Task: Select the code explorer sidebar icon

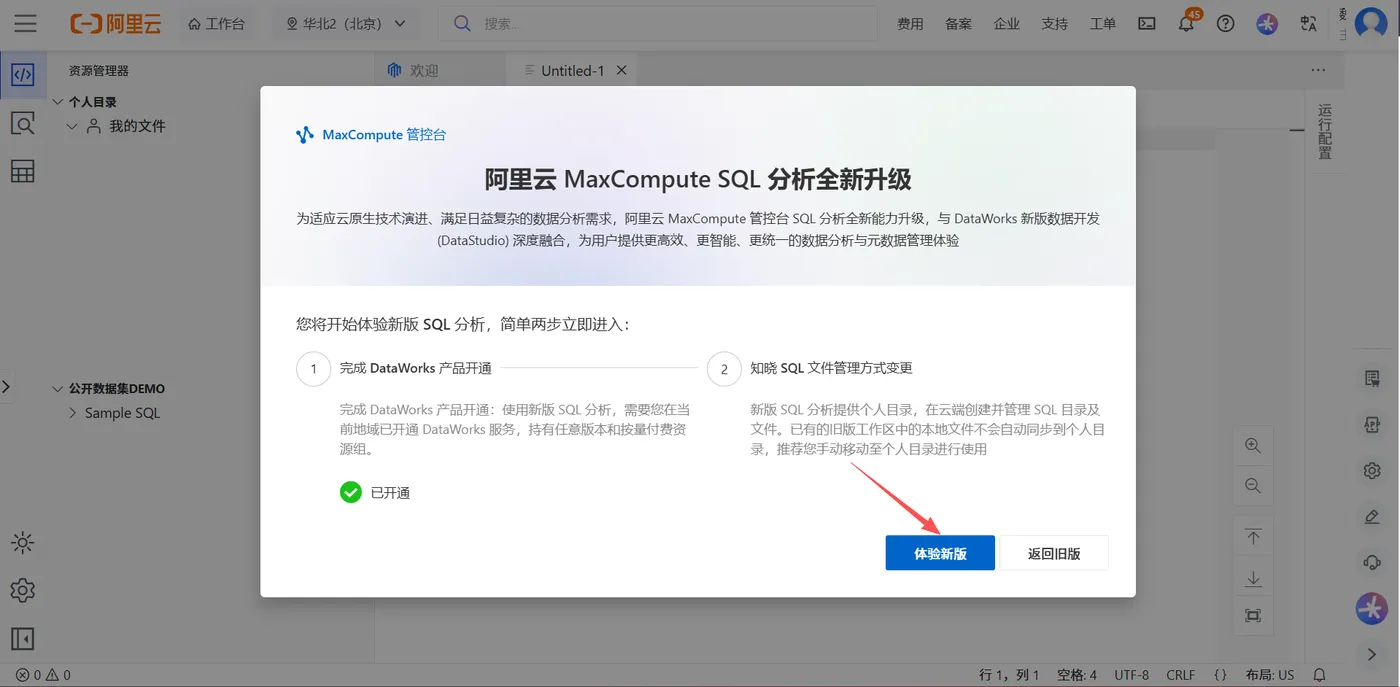Action: coord(22,75)
